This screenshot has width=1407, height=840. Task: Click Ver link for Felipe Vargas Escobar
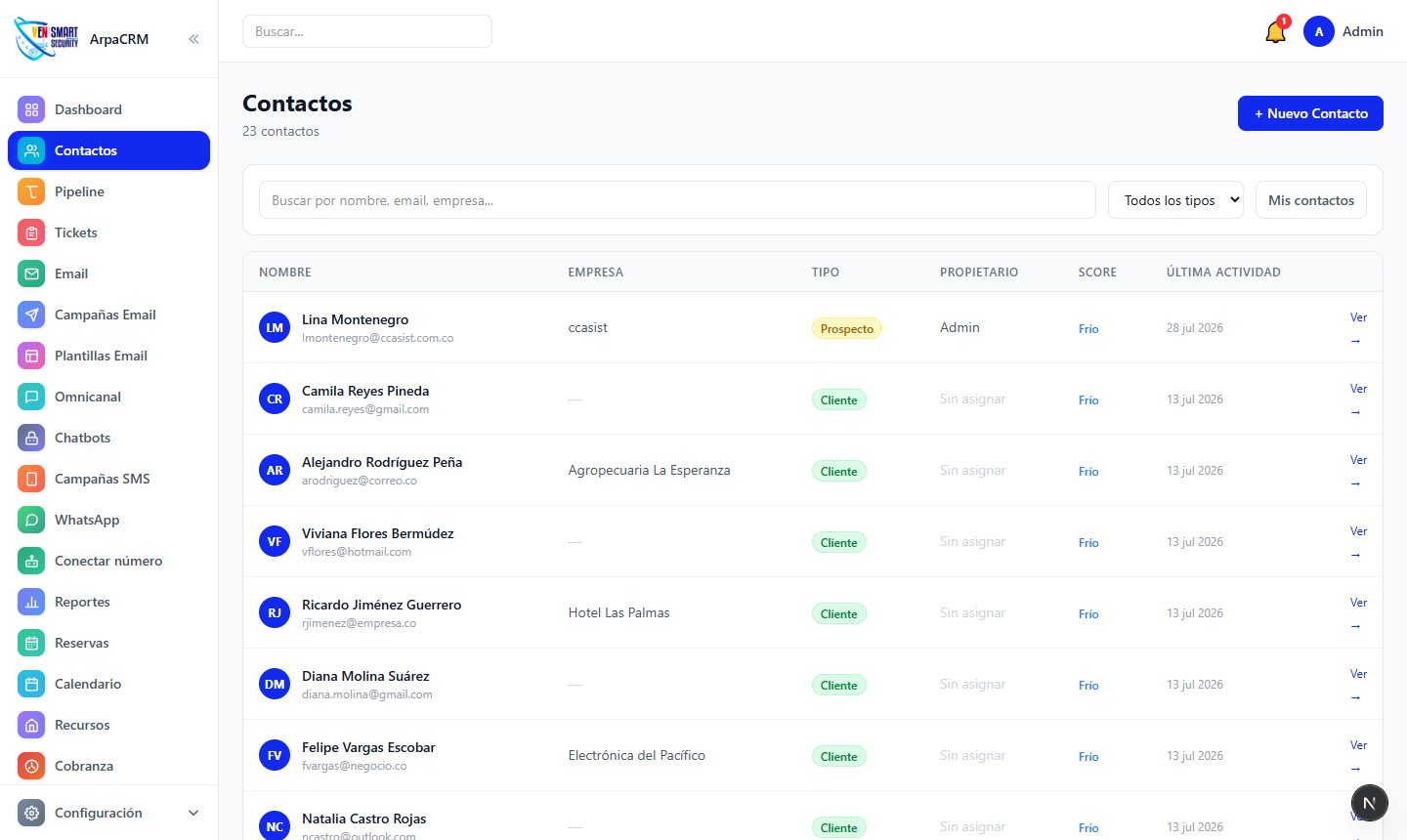click(1358, 756)
